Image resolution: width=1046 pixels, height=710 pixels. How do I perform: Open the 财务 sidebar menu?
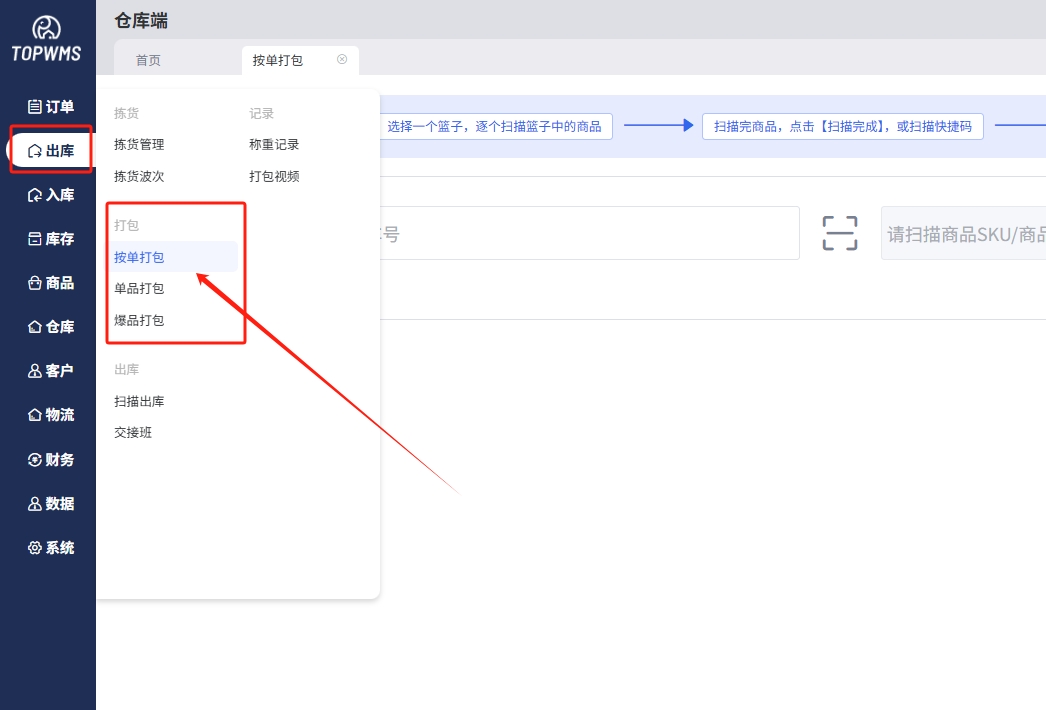[51, 460]
